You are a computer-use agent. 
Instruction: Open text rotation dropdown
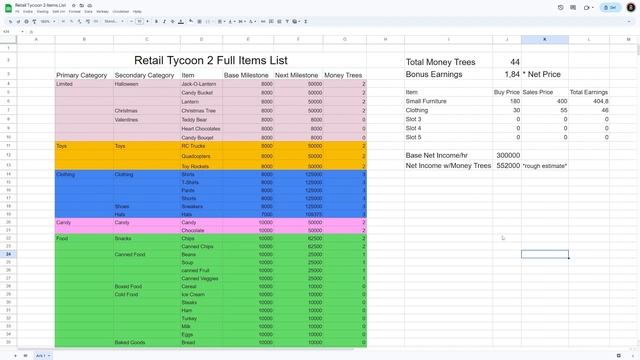click(x=252, y=21)
